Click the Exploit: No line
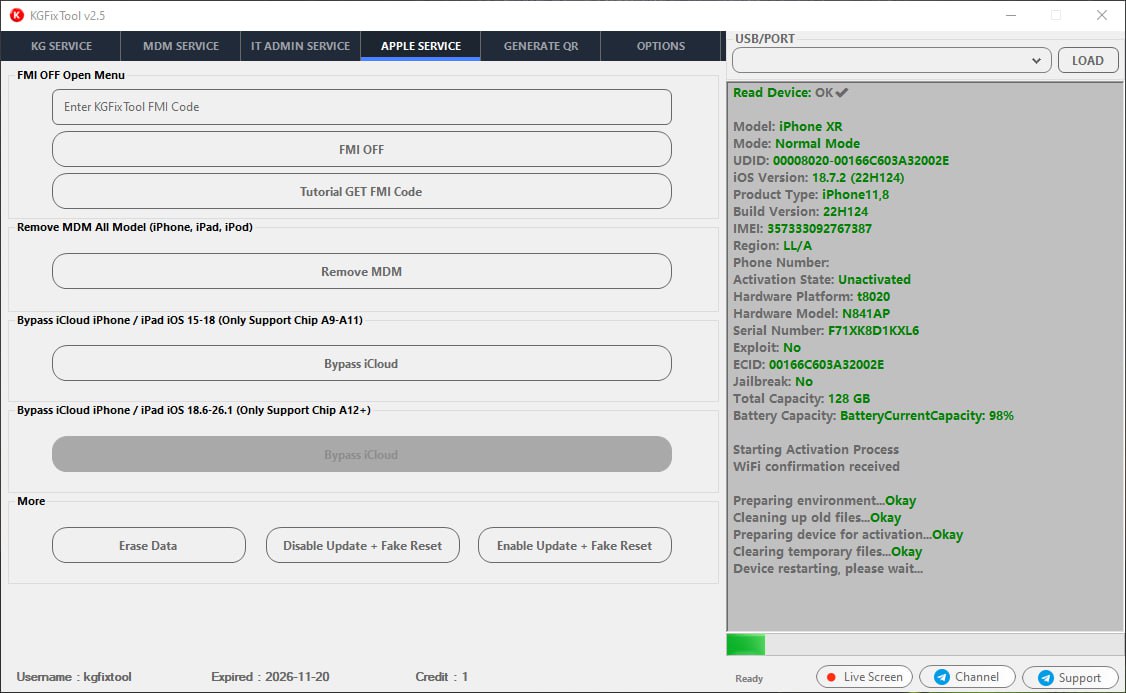1126x693 pixels. [x=767, y=348]
